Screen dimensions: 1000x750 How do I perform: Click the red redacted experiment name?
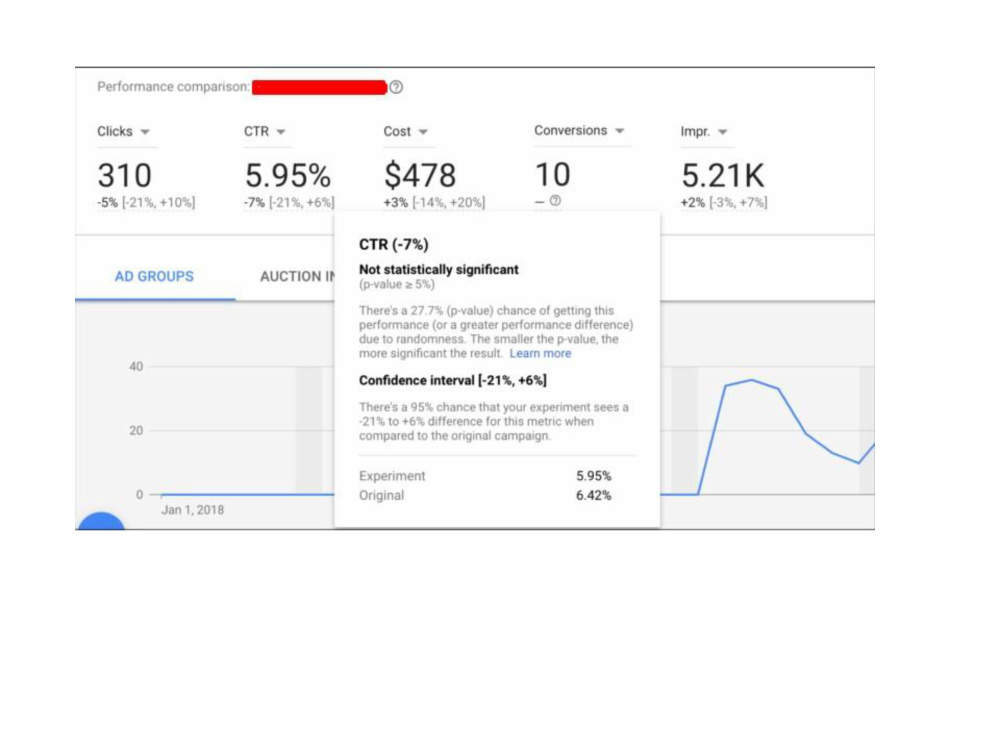320,87
